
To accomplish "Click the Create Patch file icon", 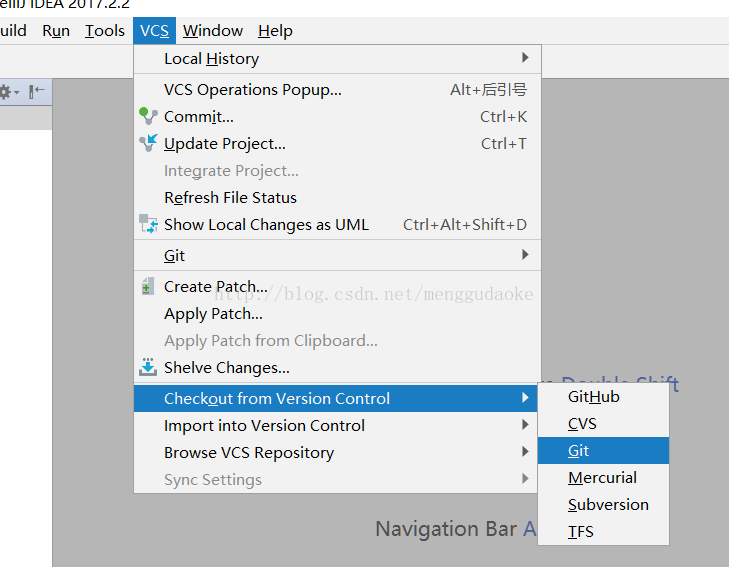I will tap(147, 286).
